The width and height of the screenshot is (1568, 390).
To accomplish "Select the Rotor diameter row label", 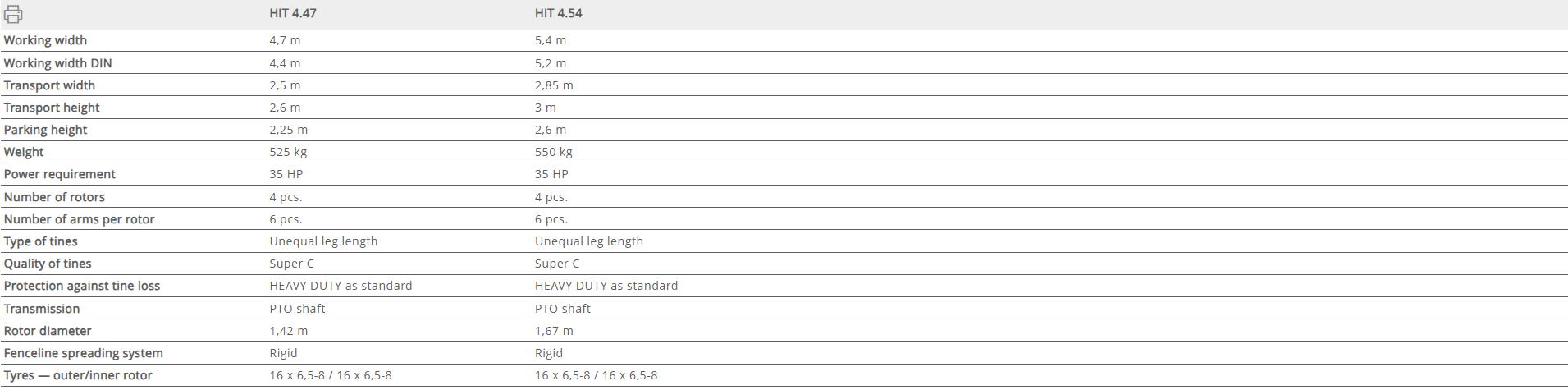I will click(x=48, y=331).
